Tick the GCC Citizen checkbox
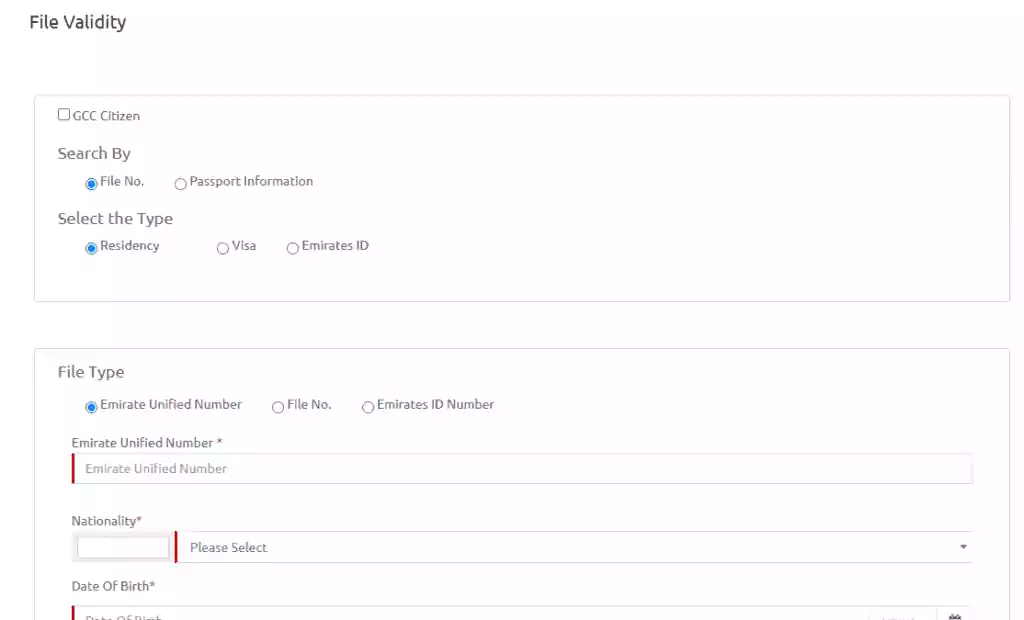The width and height of the screenshot is (1024, 620). pyautogui.click(x=63, y=114)
